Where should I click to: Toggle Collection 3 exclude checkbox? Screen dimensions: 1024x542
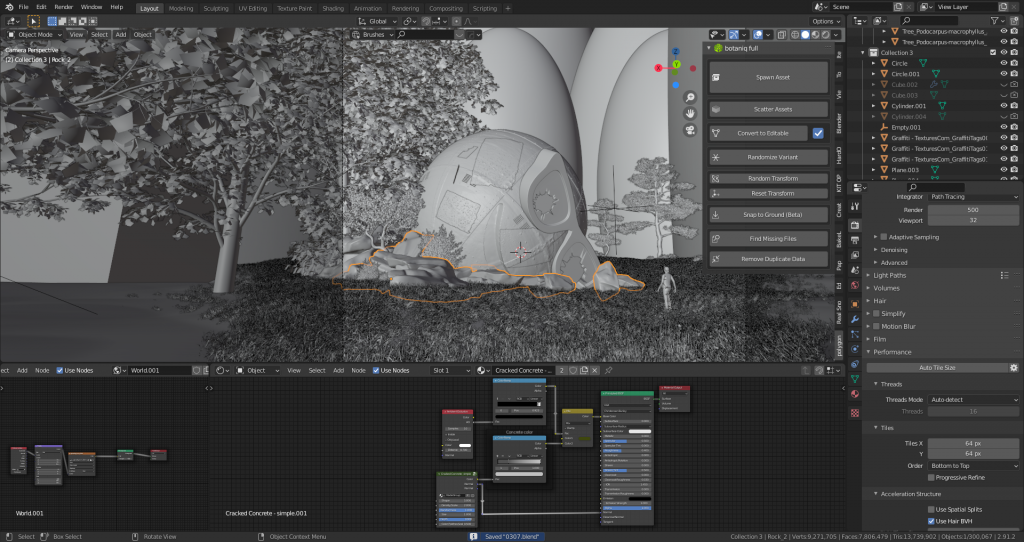pyautogui.click(x=993, y=52)
